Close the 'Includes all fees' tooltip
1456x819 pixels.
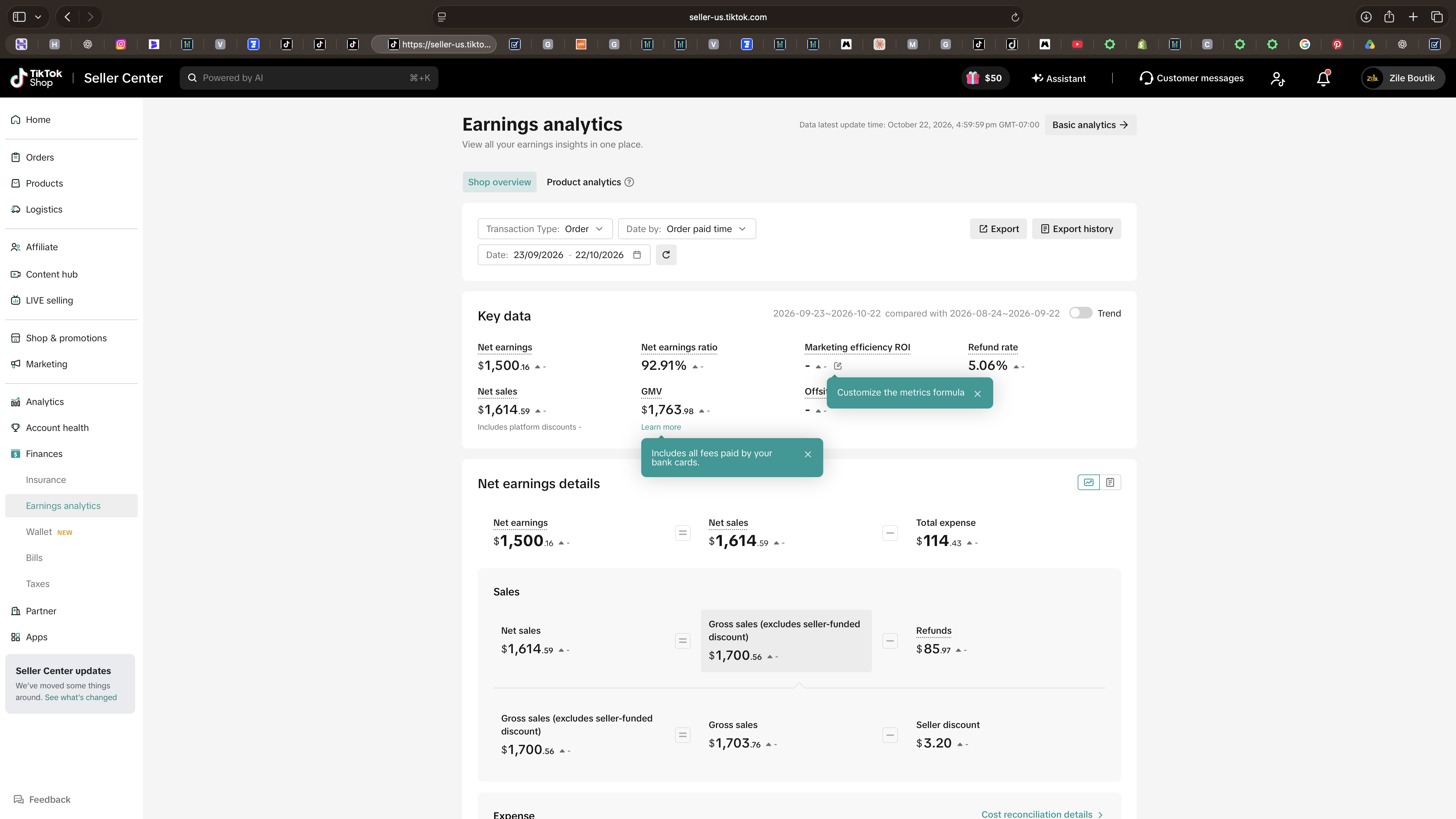pos(808,454)
